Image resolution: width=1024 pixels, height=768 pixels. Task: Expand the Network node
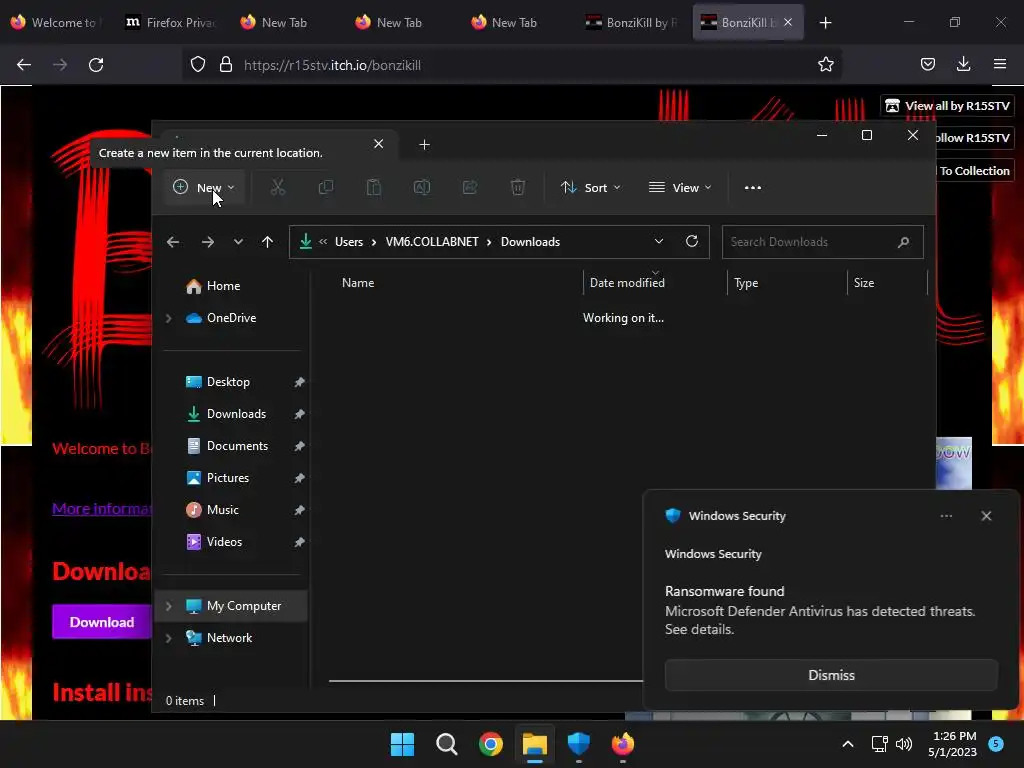[168, 638]
